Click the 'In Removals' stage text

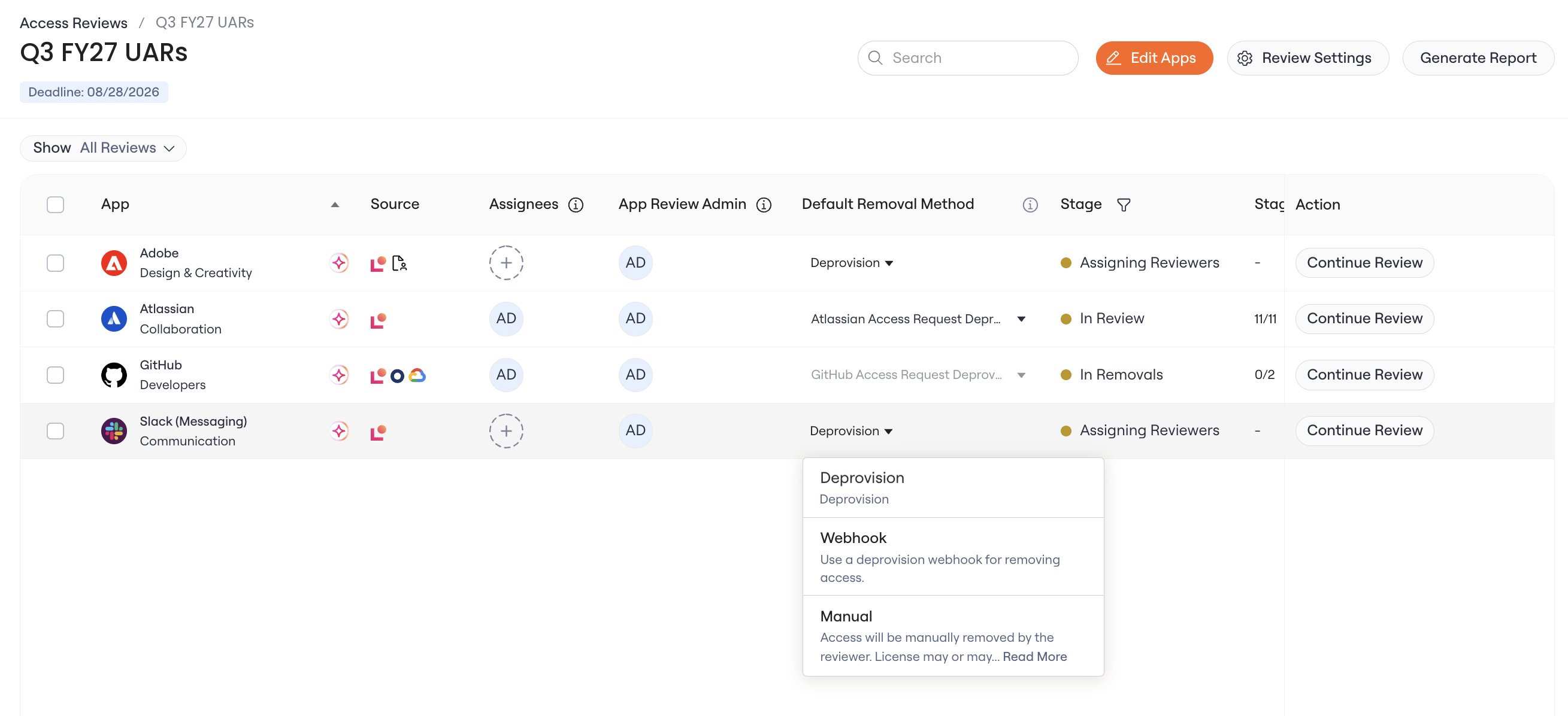(x=1121, y=375)
